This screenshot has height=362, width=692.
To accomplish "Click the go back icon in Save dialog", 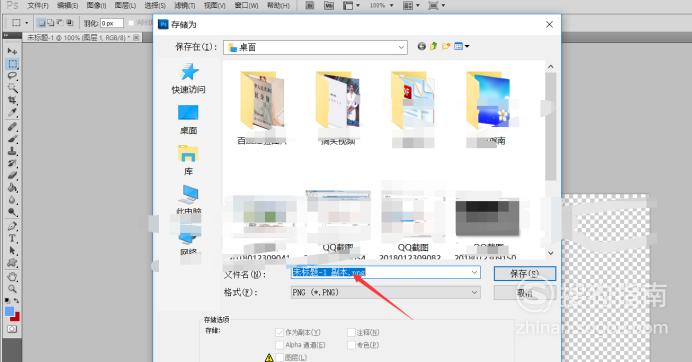I will 421,46.
